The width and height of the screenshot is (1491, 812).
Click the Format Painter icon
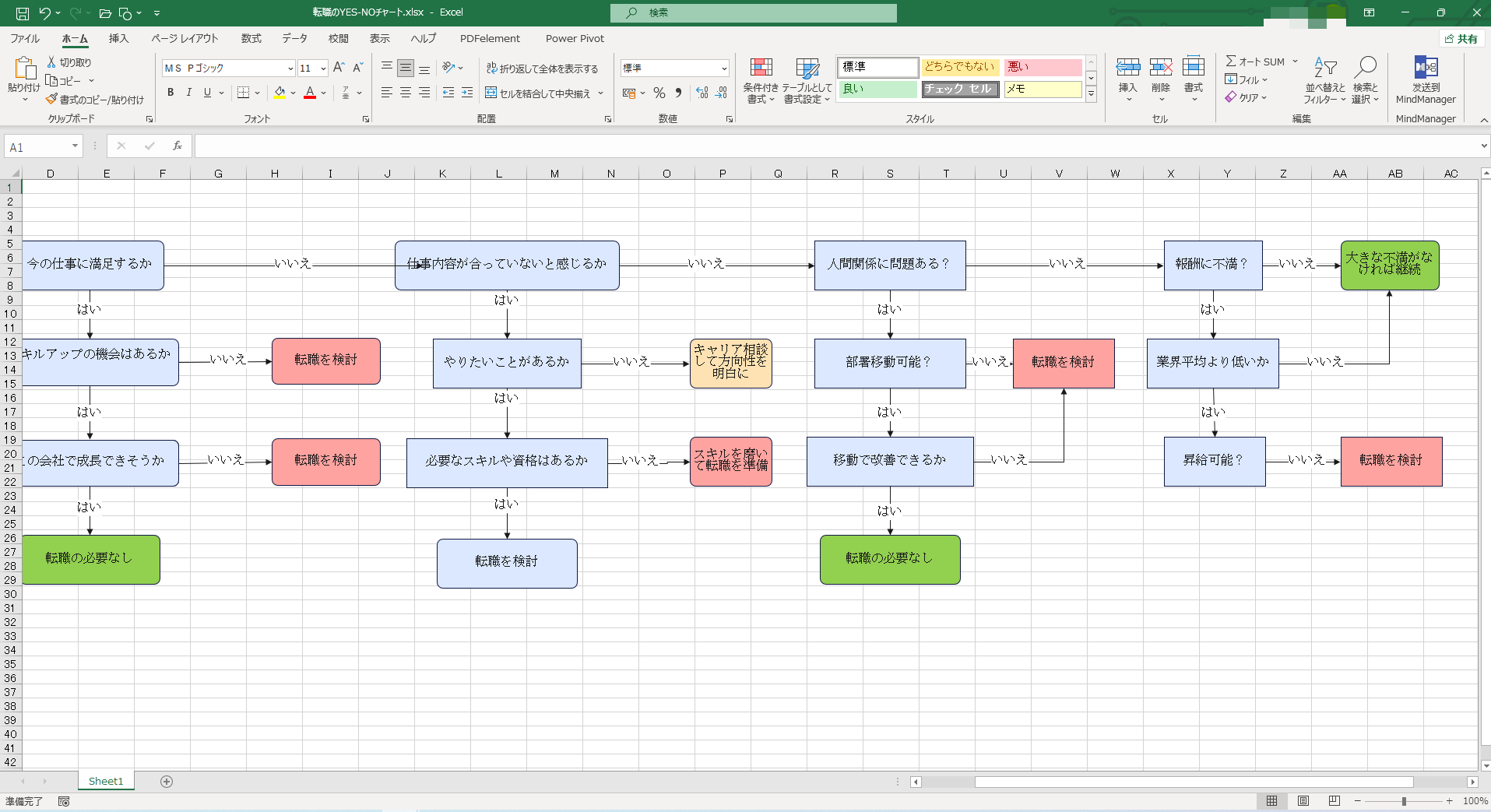[x=51, y=100]
